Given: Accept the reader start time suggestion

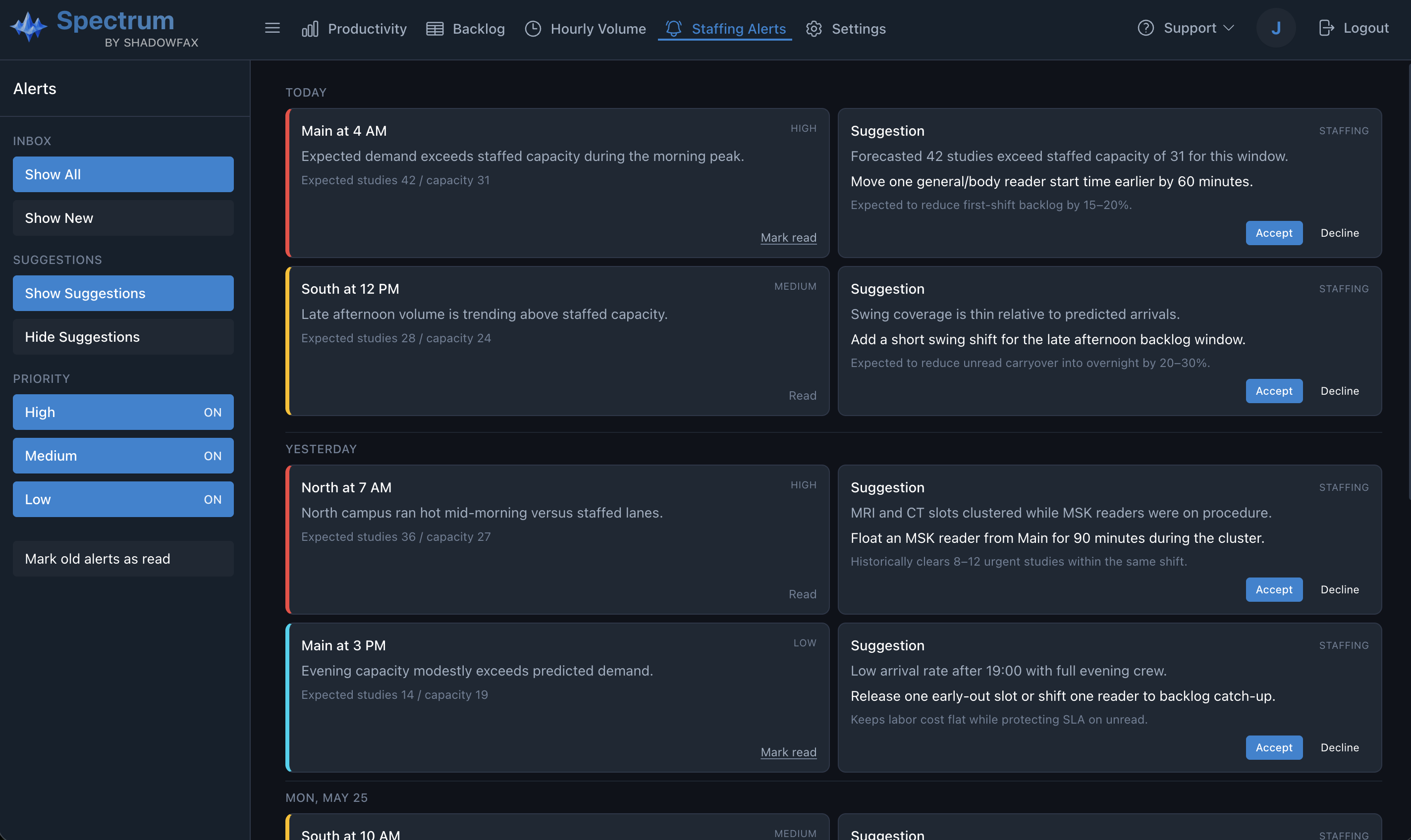Looking at the screenshot, I should tap(1274, 233).
